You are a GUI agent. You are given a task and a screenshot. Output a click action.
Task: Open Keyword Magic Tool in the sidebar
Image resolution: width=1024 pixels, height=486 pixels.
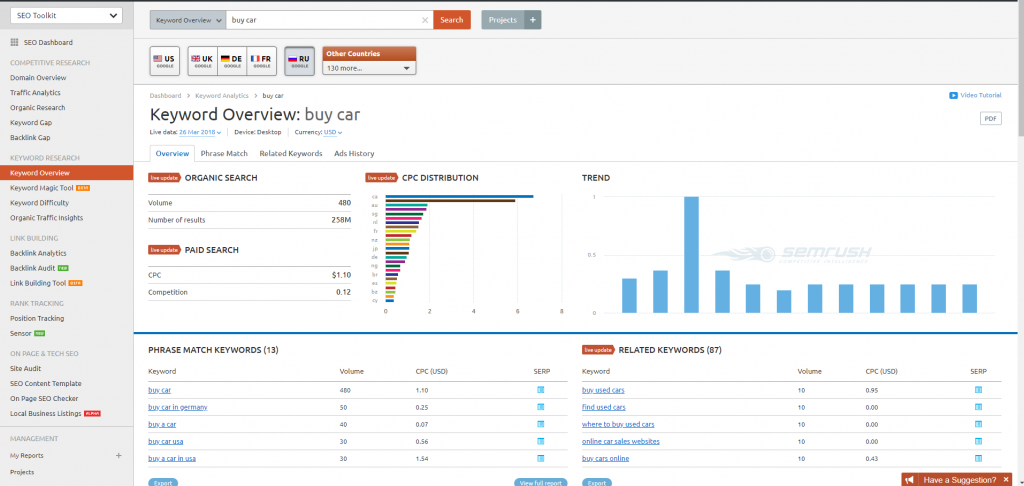point(42,188)
